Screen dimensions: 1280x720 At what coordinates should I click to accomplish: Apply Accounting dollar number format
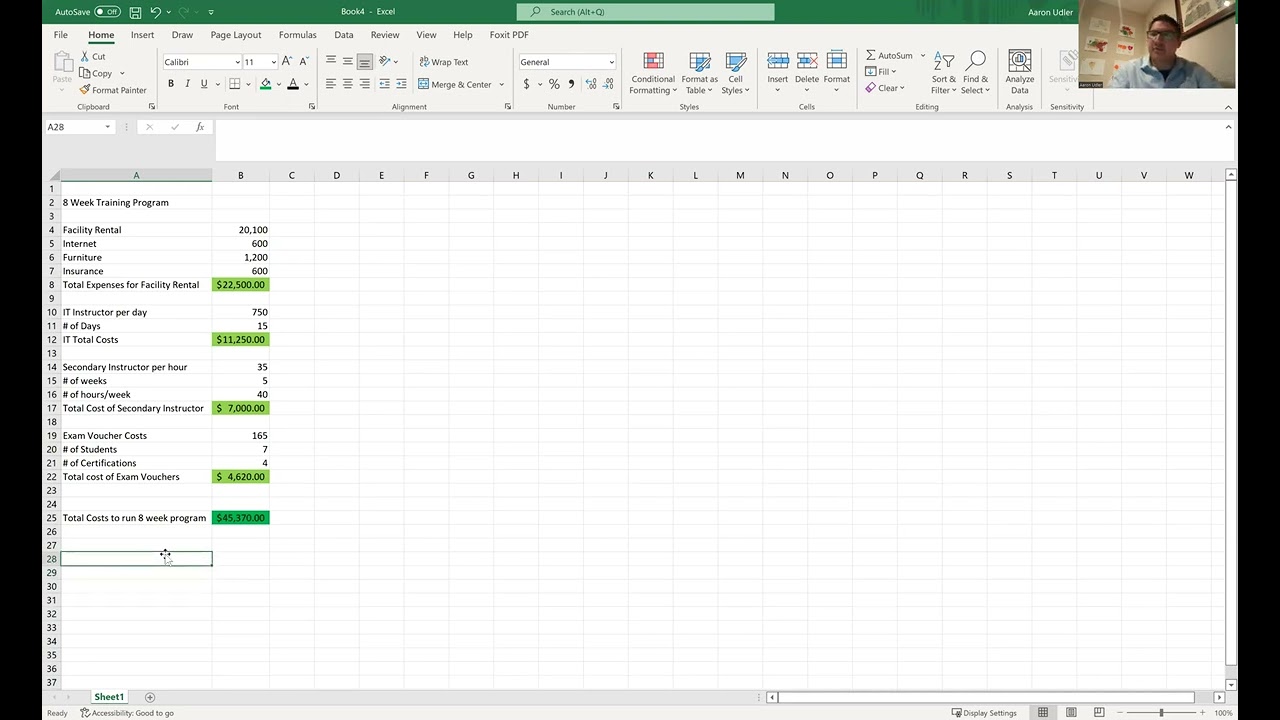(526, 84)
